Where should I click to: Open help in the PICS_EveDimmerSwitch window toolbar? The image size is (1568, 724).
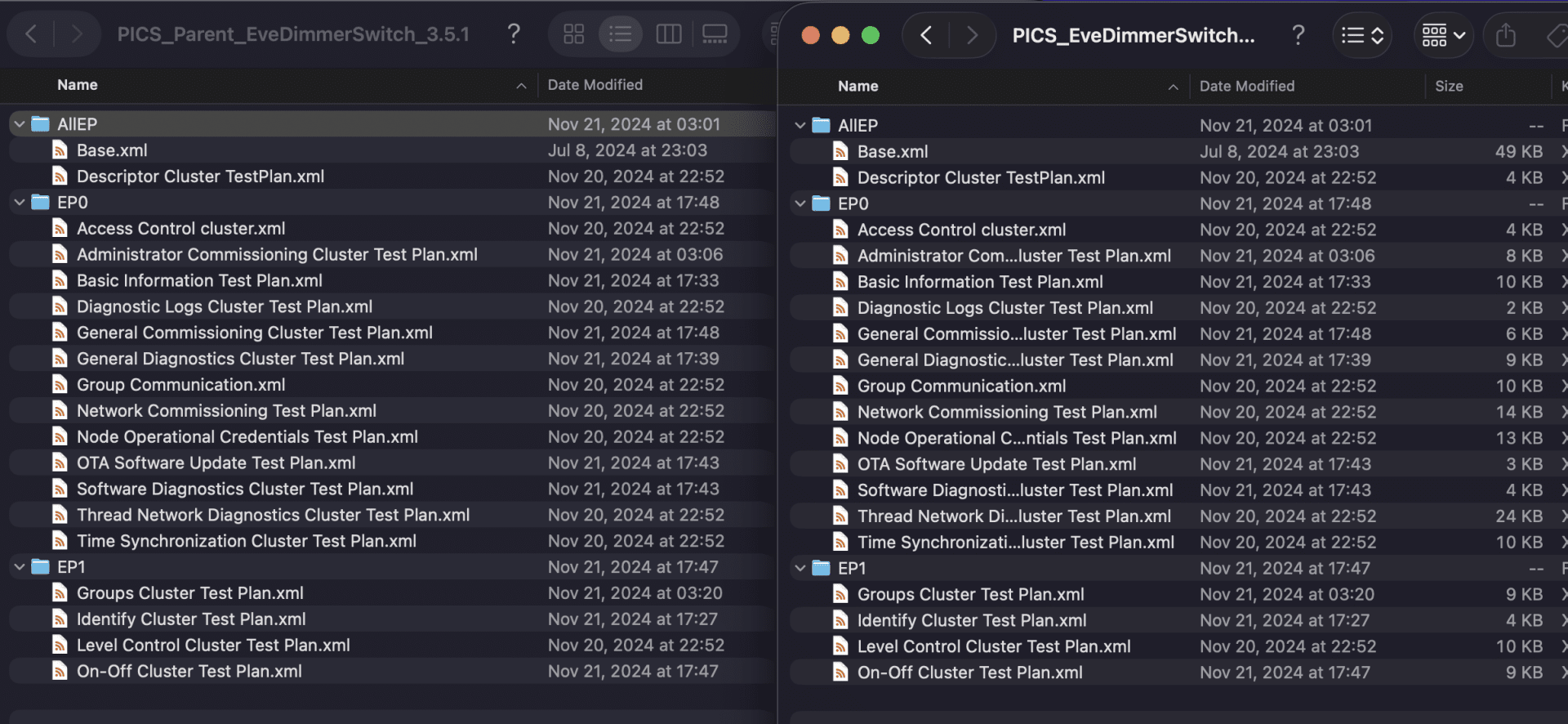tap(1298, 35)
